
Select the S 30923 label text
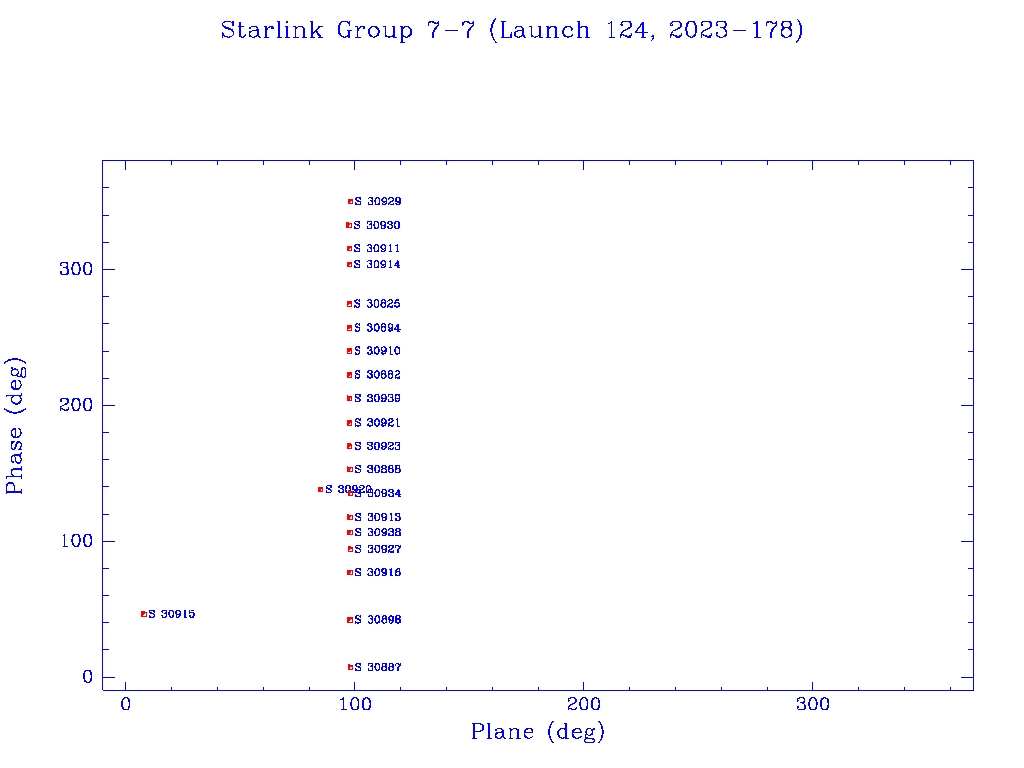[x=377, y=446]
